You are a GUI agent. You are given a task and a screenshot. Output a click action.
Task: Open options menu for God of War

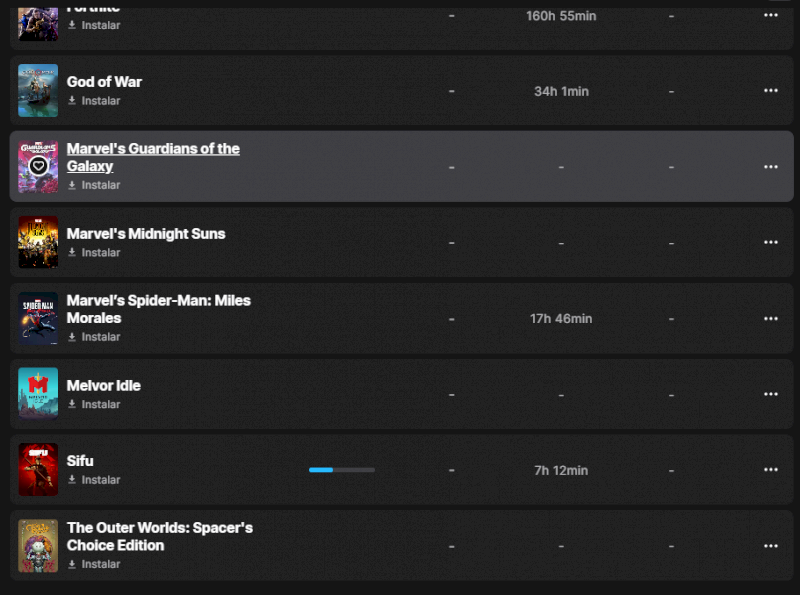[x=770, y=91]
